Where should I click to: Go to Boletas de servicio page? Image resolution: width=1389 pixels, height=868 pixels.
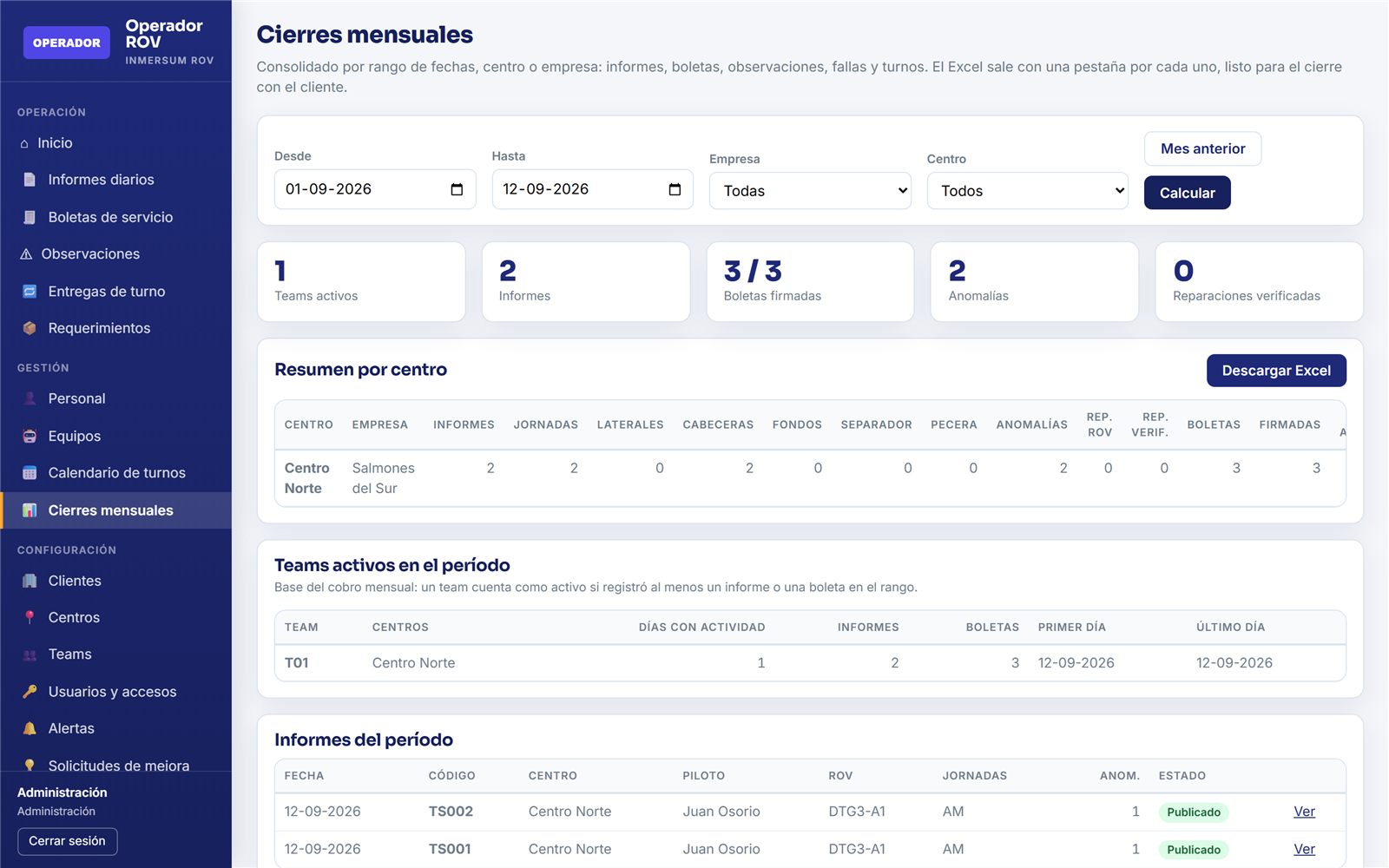[115, 217]
